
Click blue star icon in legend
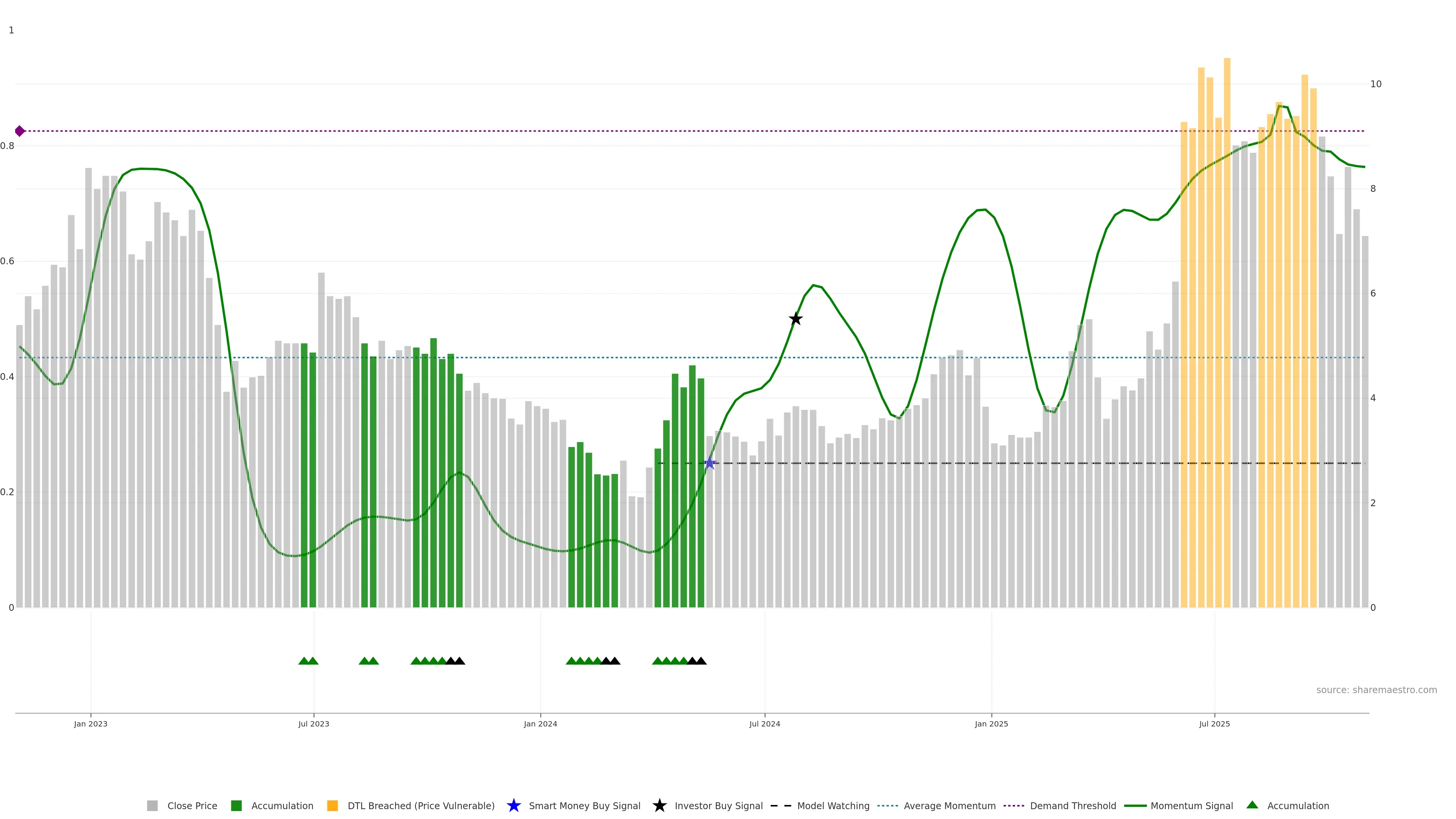tap(513, 805)
